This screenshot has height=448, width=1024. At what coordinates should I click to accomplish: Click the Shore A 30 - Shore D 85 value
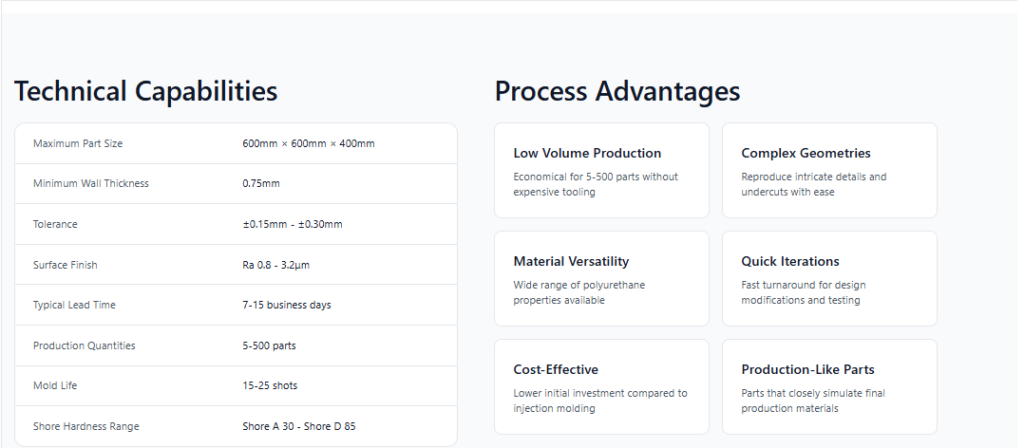[x=299, y=427]
